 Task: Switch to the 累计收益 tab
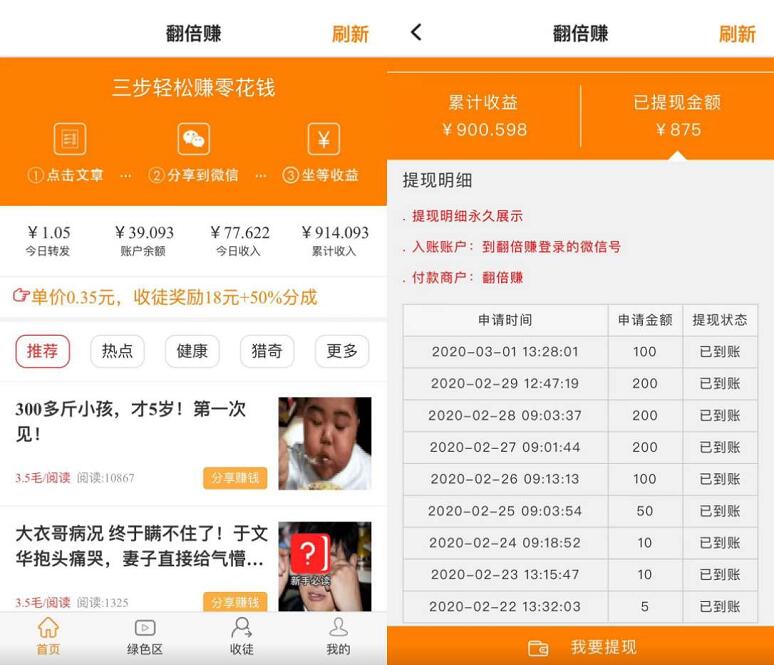pyautogui.click(x=484, y=116)
